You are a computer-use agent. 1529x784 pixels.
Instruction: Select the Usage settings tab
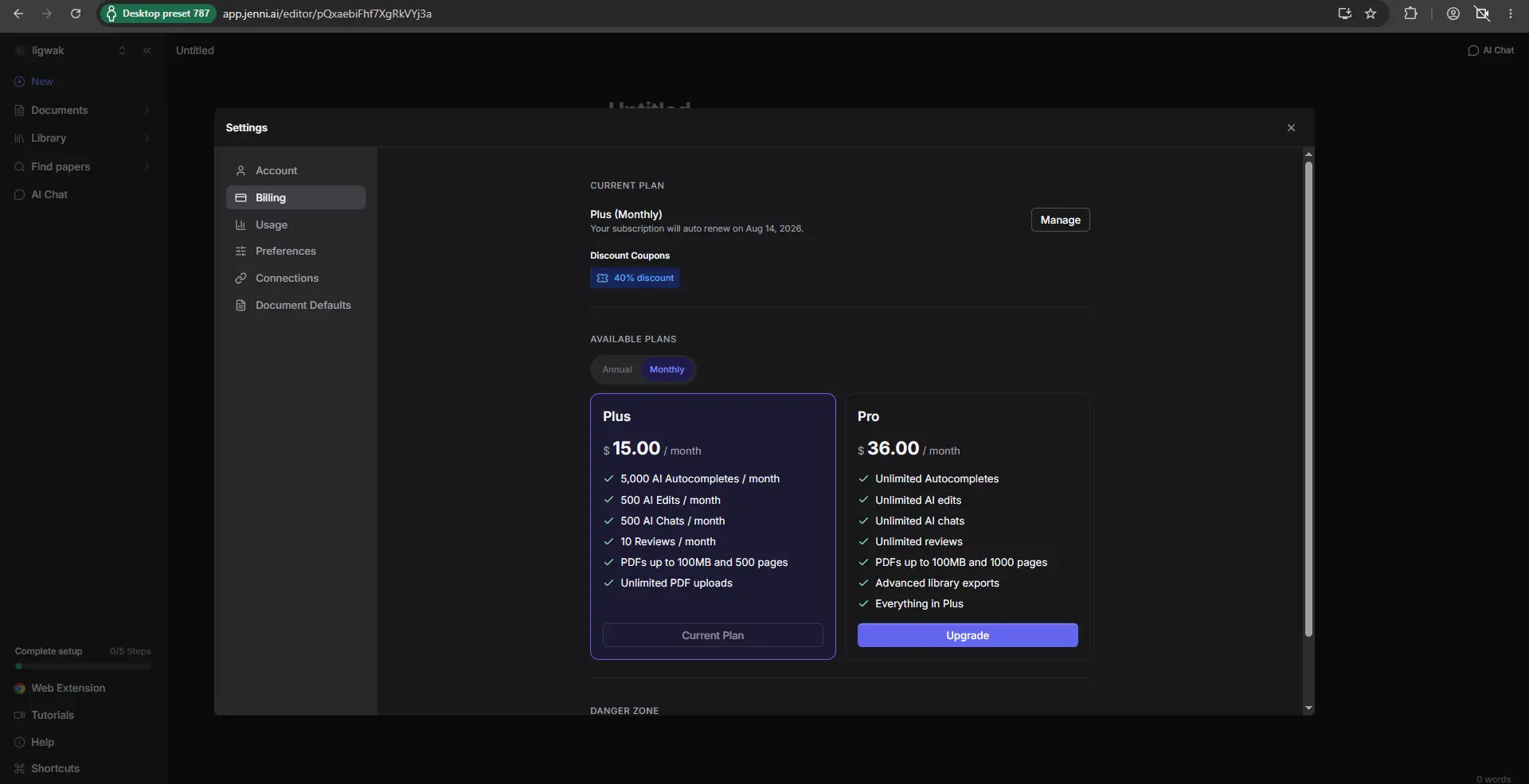pos(295,224)
